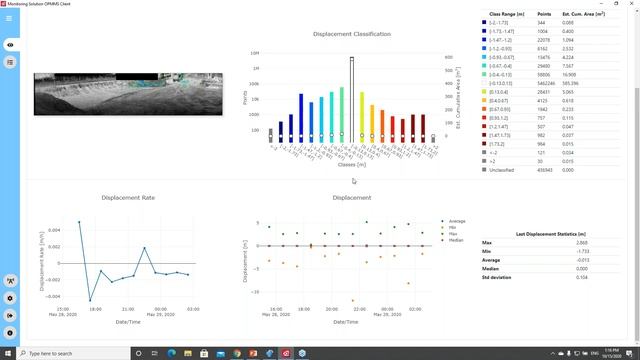Click the 'Points' column header
Viewport: 640px width, 360px height.
click(544, 14)
